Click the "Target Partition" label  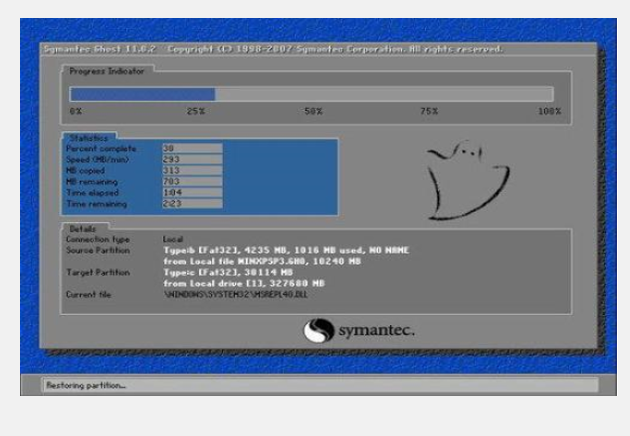click(x=98, y=272)
